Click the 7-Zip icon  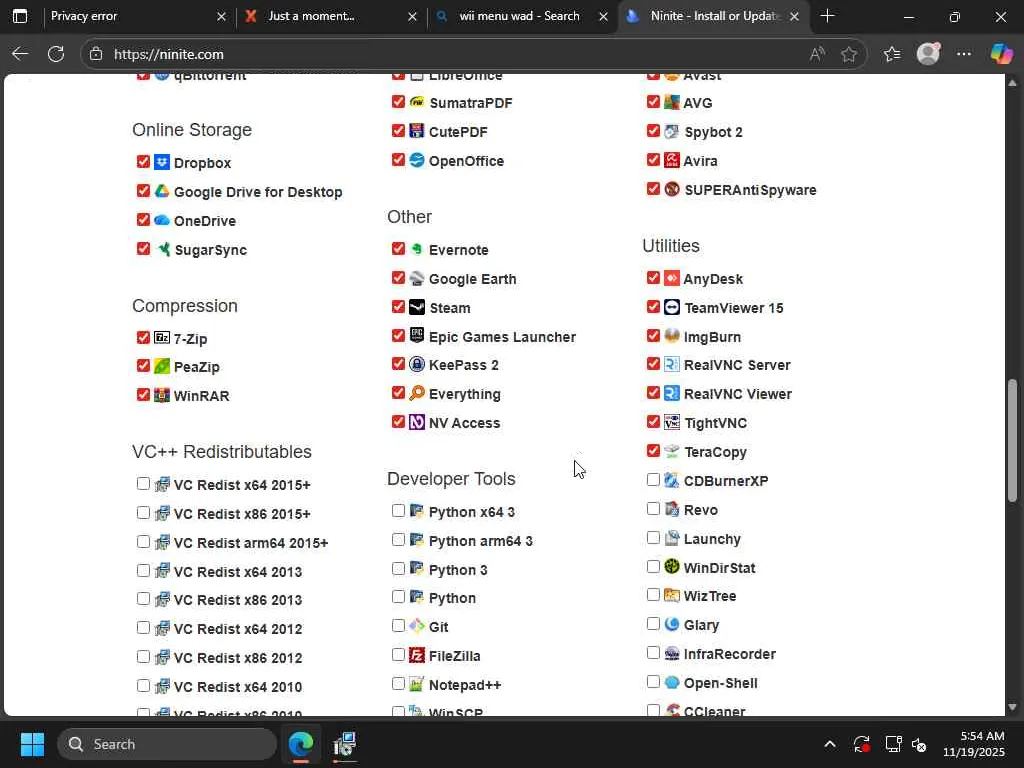[x=162, y=338]
